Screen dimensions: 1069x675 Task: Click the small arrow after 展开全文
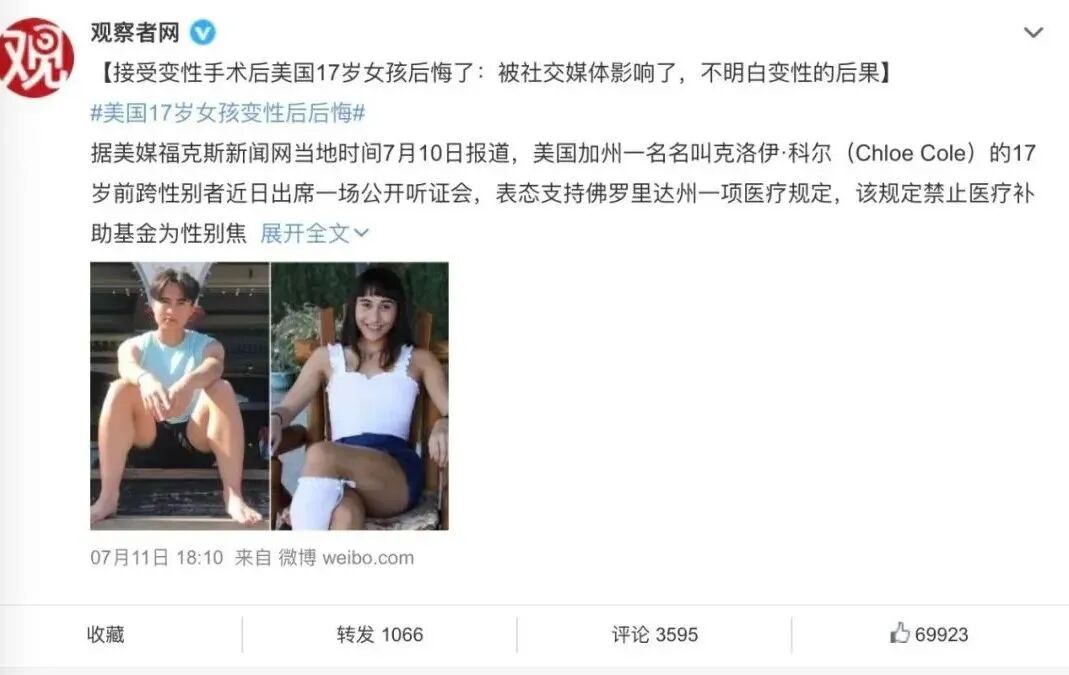click(x=361, y=233)
